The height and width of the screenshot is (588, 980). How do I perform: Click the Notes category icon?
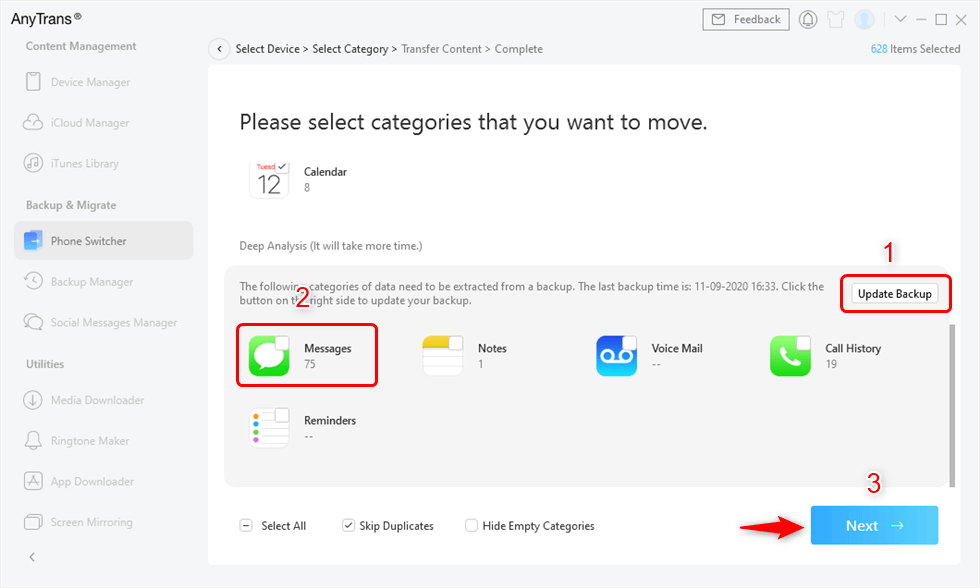[443, 356]
